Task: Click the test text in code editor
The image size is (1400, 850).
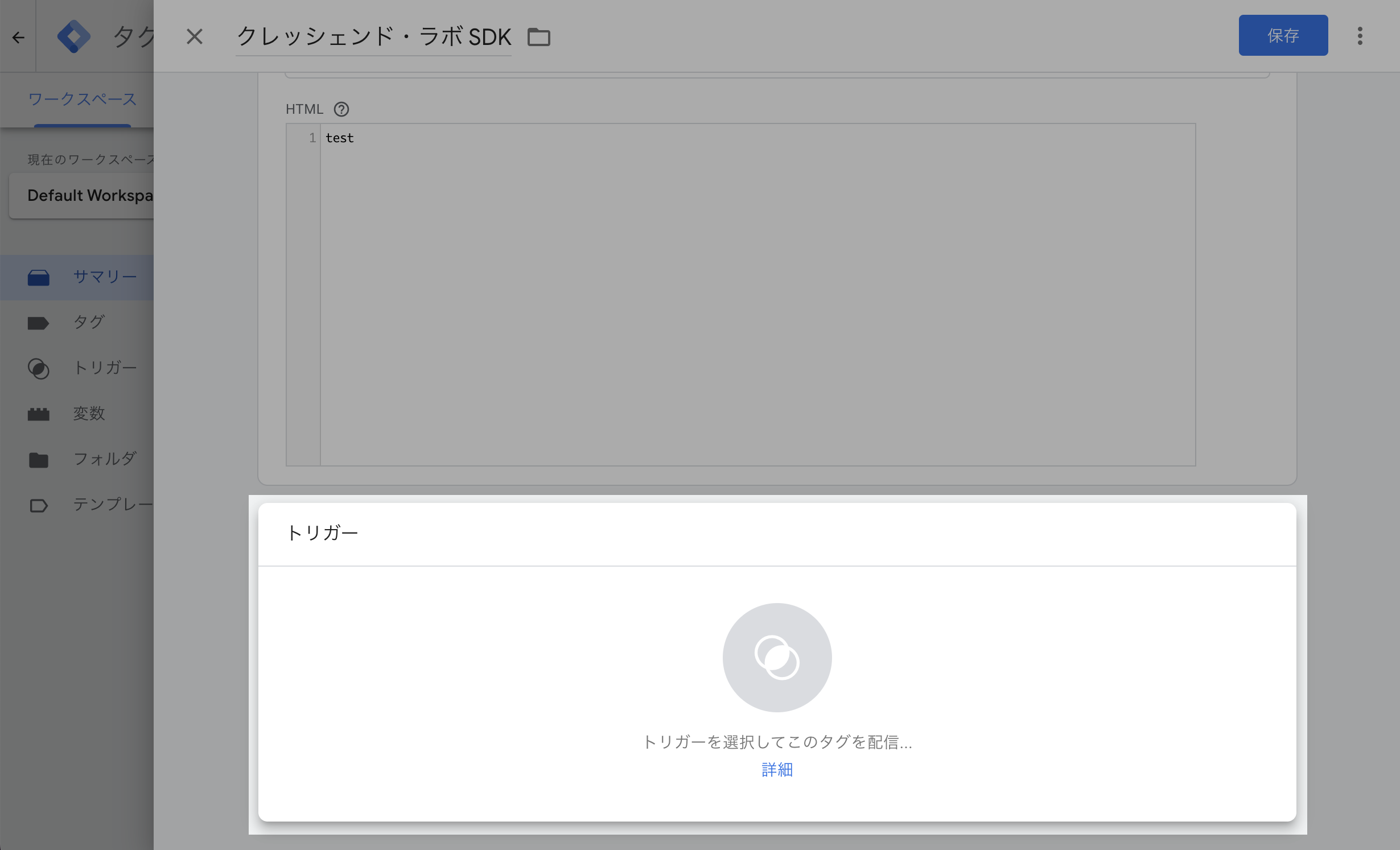Action: [x=340, y=138]
